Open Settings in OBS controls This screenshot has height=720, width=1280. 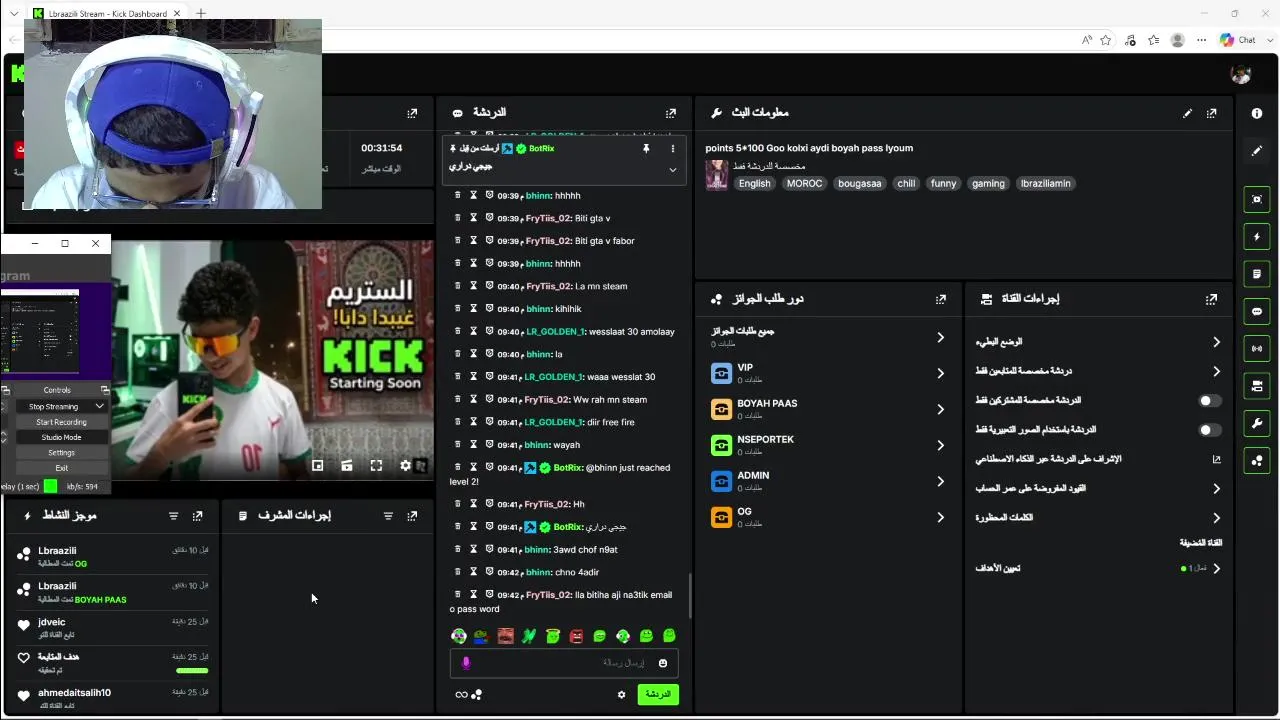pyautogui.click(x=61, y=453)
